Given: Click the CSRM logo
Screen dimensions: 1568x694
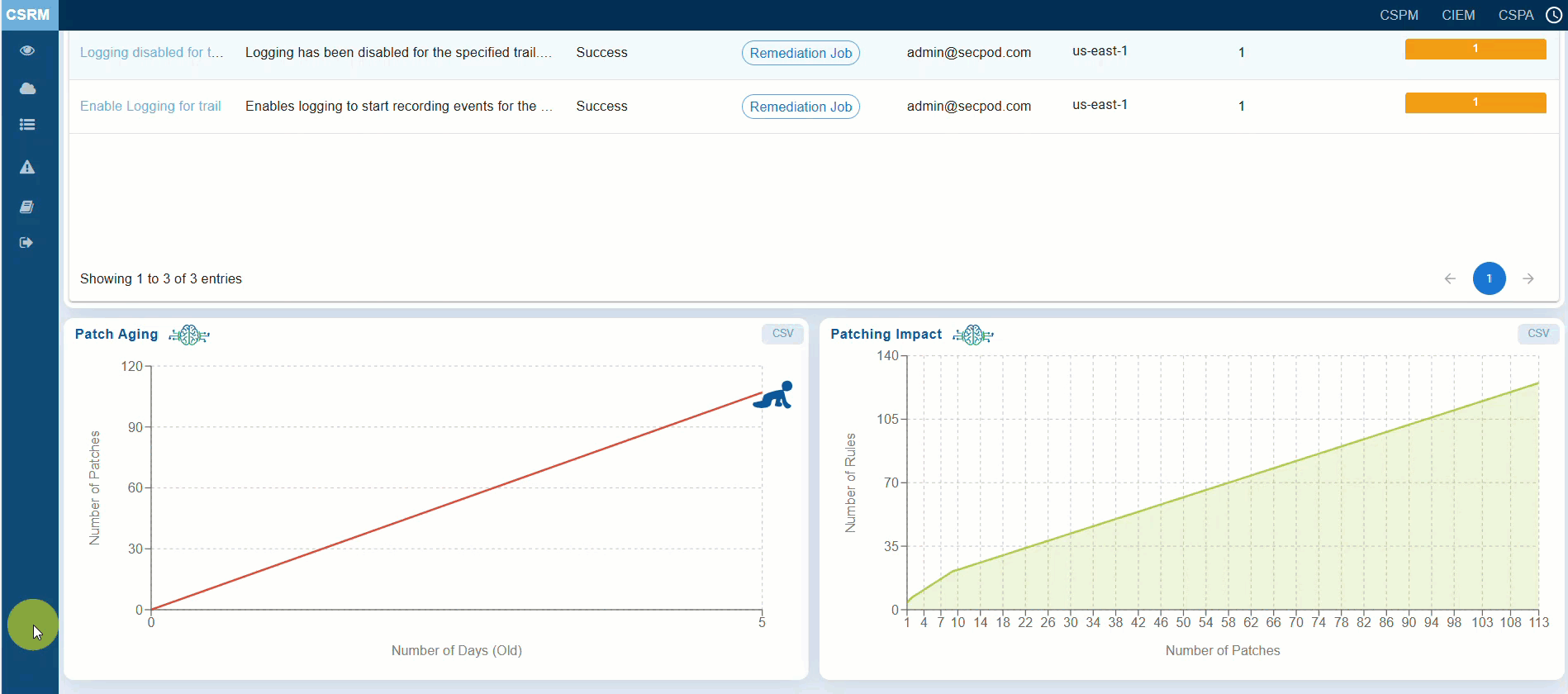Looking at the screenshot, I should point(28,15).
